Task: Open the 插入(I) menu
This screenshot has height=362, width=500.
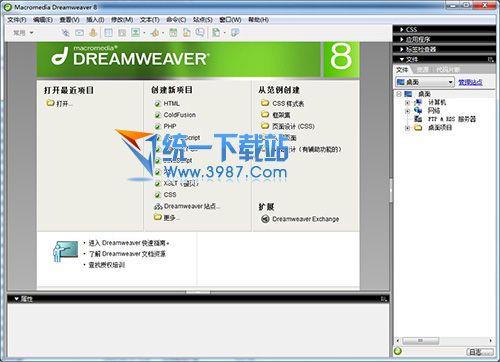Action: pos(95,20)
